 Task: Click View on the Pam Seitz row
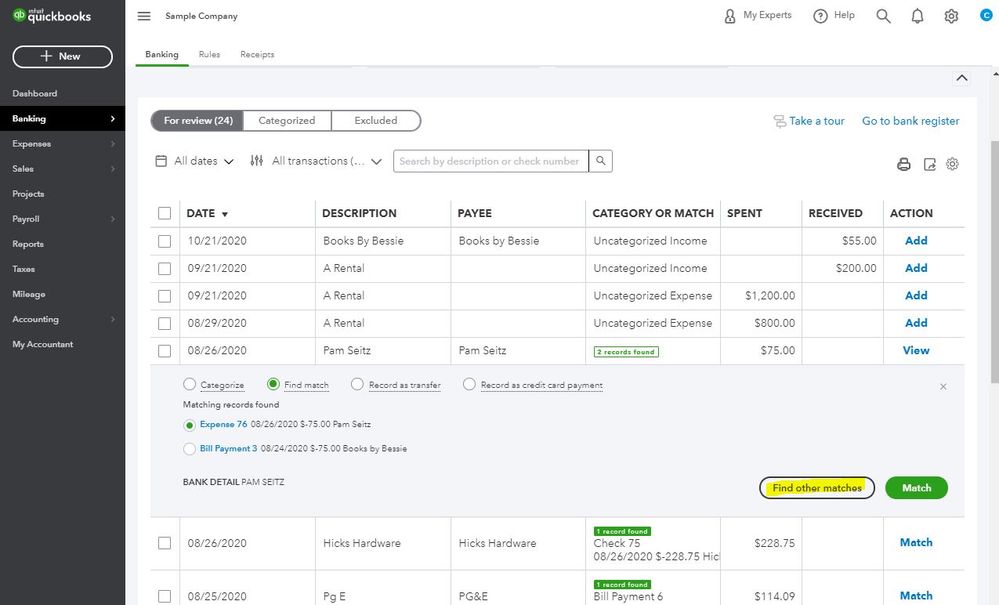916,350
